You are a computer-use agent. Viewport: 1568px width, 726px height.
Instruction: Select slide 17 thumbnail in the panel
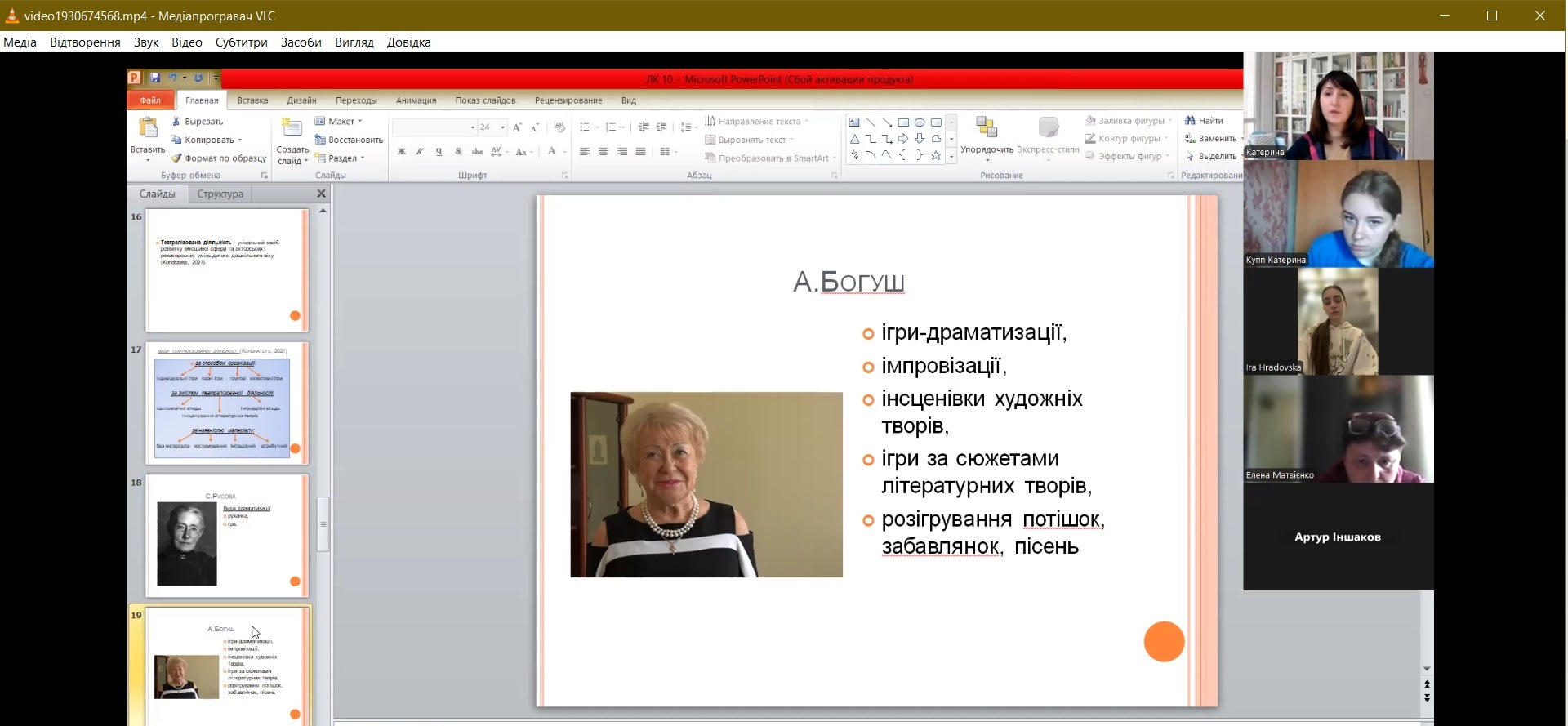[x=227, y=403]
